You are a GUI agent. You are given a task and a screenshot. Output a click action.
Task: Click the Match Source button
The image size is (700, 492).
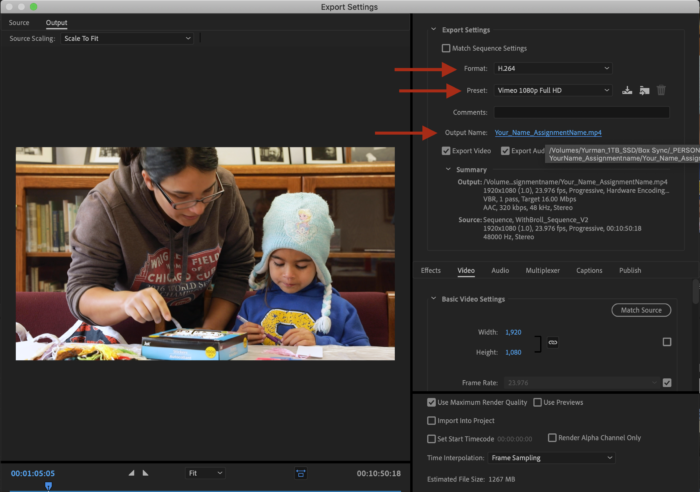click(640, 310)
